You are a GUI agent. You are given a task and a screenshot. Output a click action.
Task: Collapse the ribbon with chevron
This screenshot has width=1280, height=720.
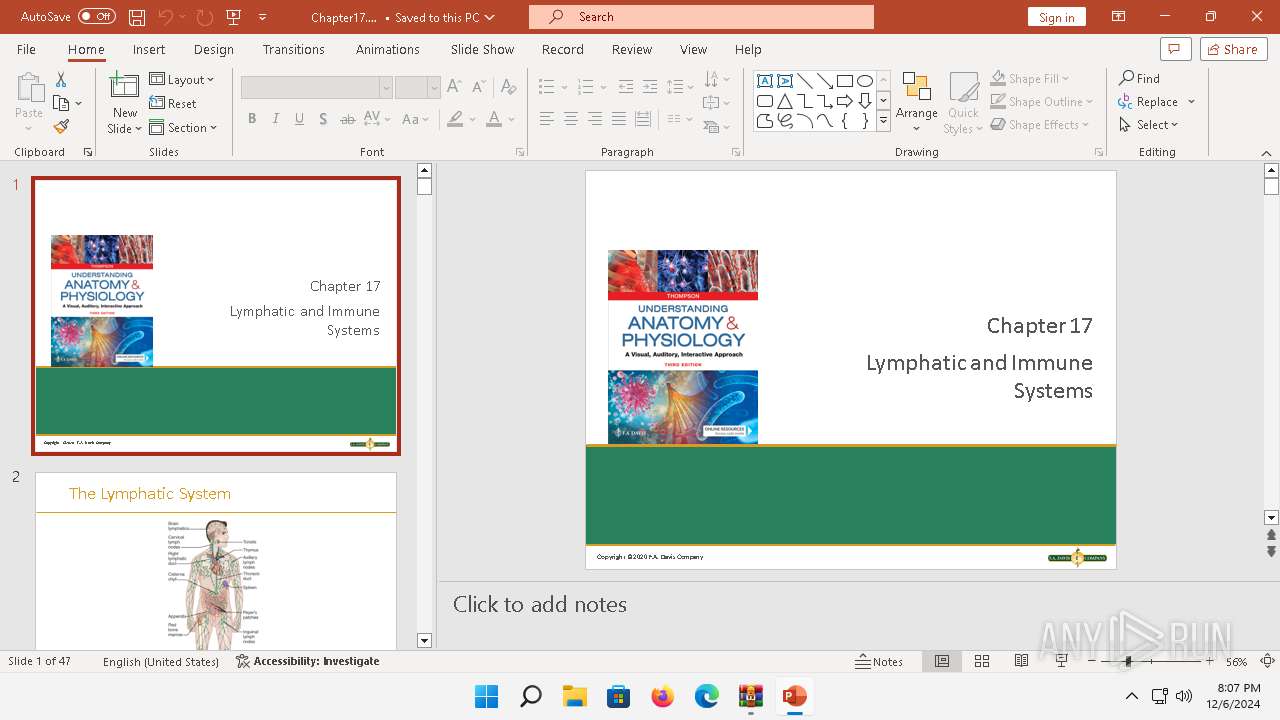click(1266, 152)
